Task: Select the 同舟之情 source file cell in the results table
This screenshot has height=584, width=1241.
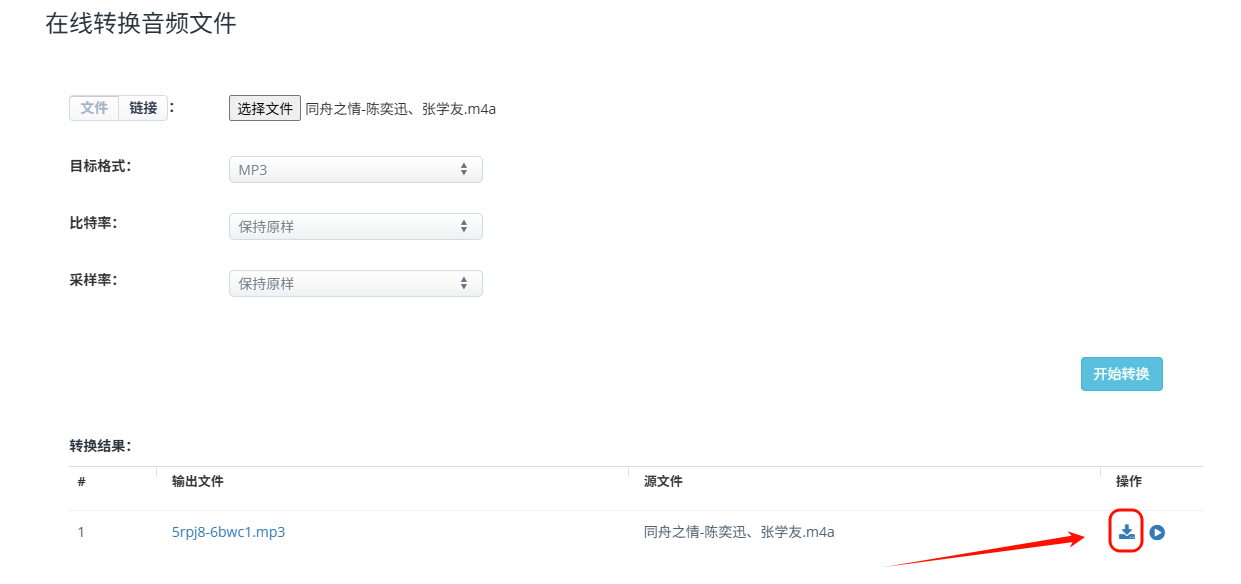Action: [x=739, y=532]
